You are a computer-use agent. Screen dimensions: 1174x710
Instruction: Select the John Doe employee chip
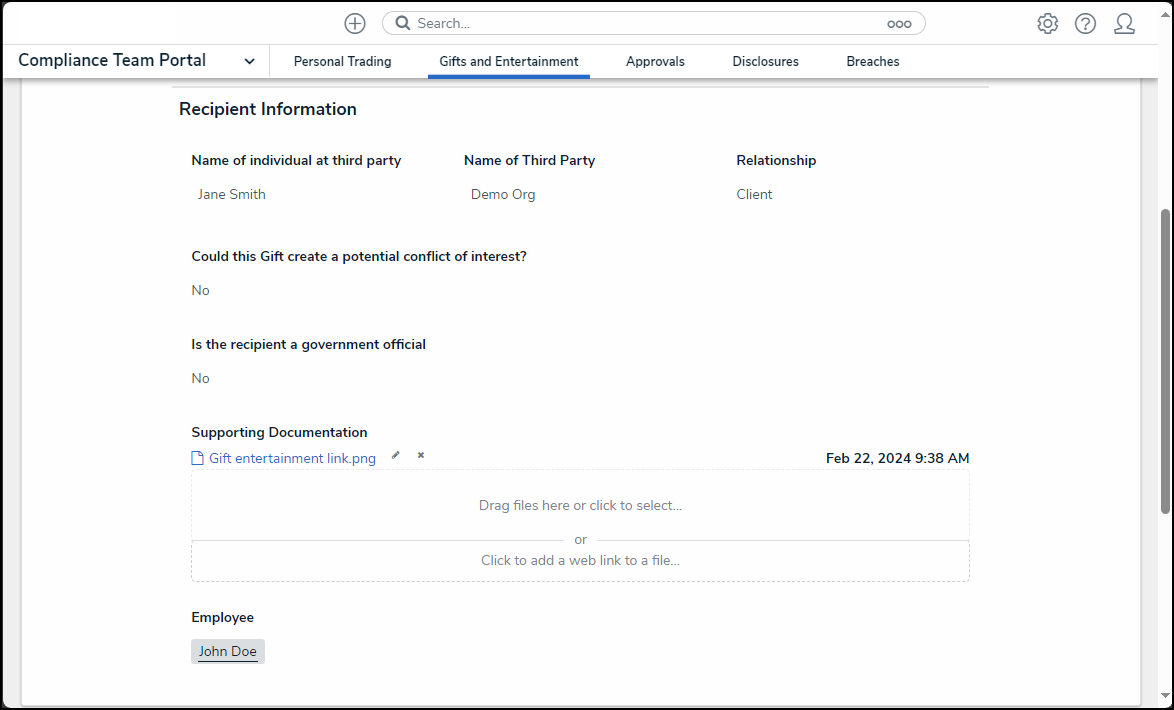tap(227, 650)
